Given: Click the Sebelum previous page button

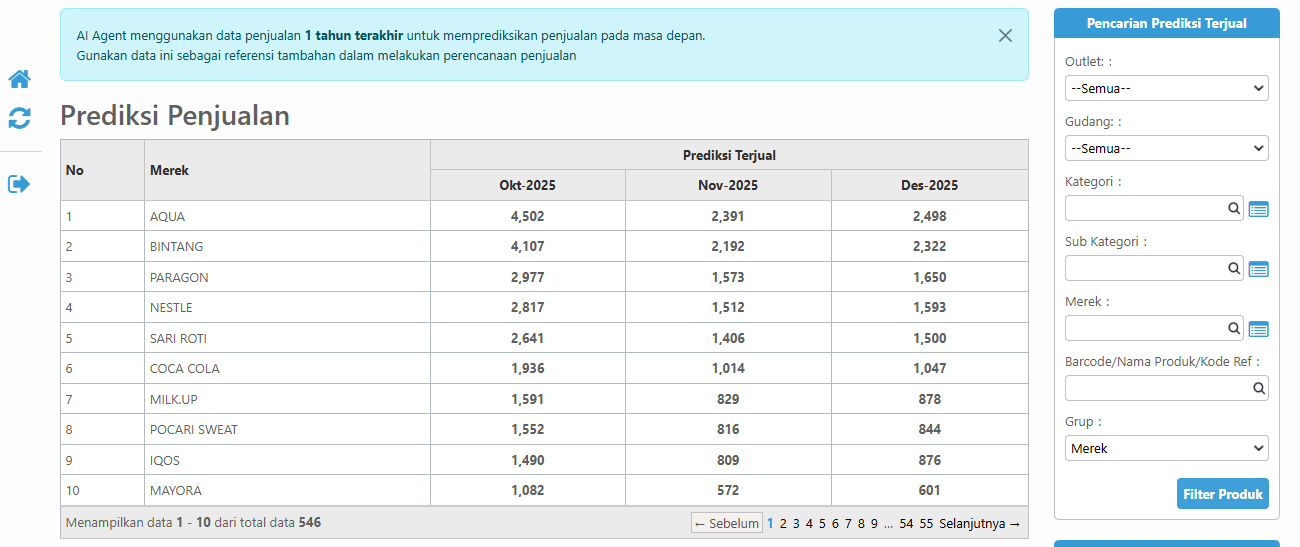Looking at the screenshot, I should pos(726,523).
